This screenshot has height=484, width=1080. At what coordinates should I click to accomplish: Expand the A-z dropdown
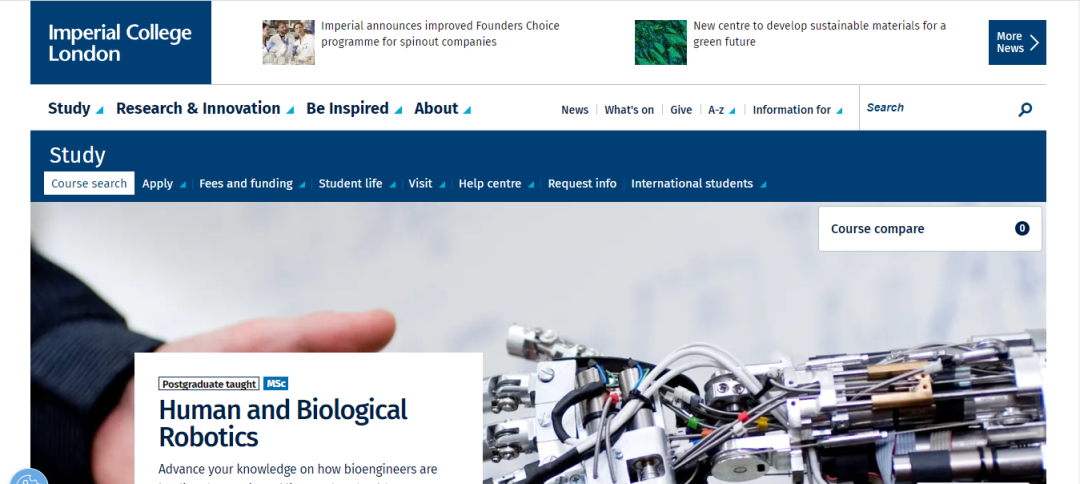coord(721,109)
